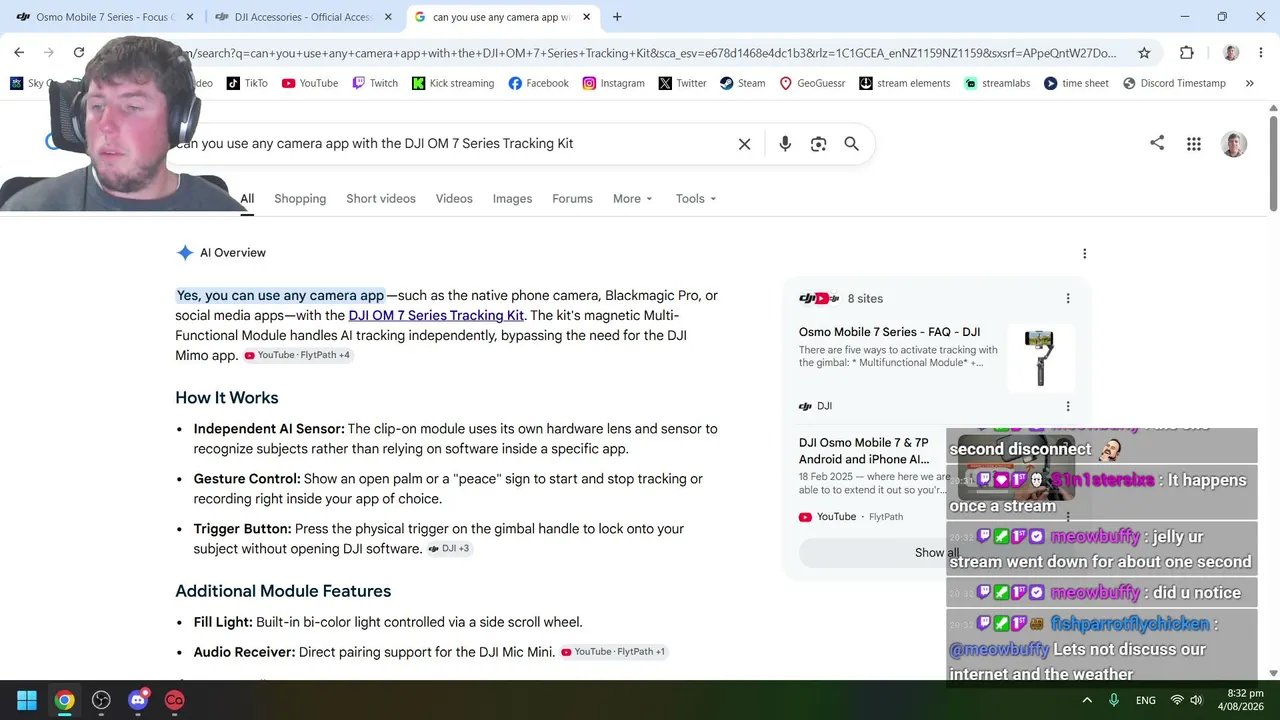Expand the More search filters dropdown
Screen dimensions: 1280x720
click(632, 199)
